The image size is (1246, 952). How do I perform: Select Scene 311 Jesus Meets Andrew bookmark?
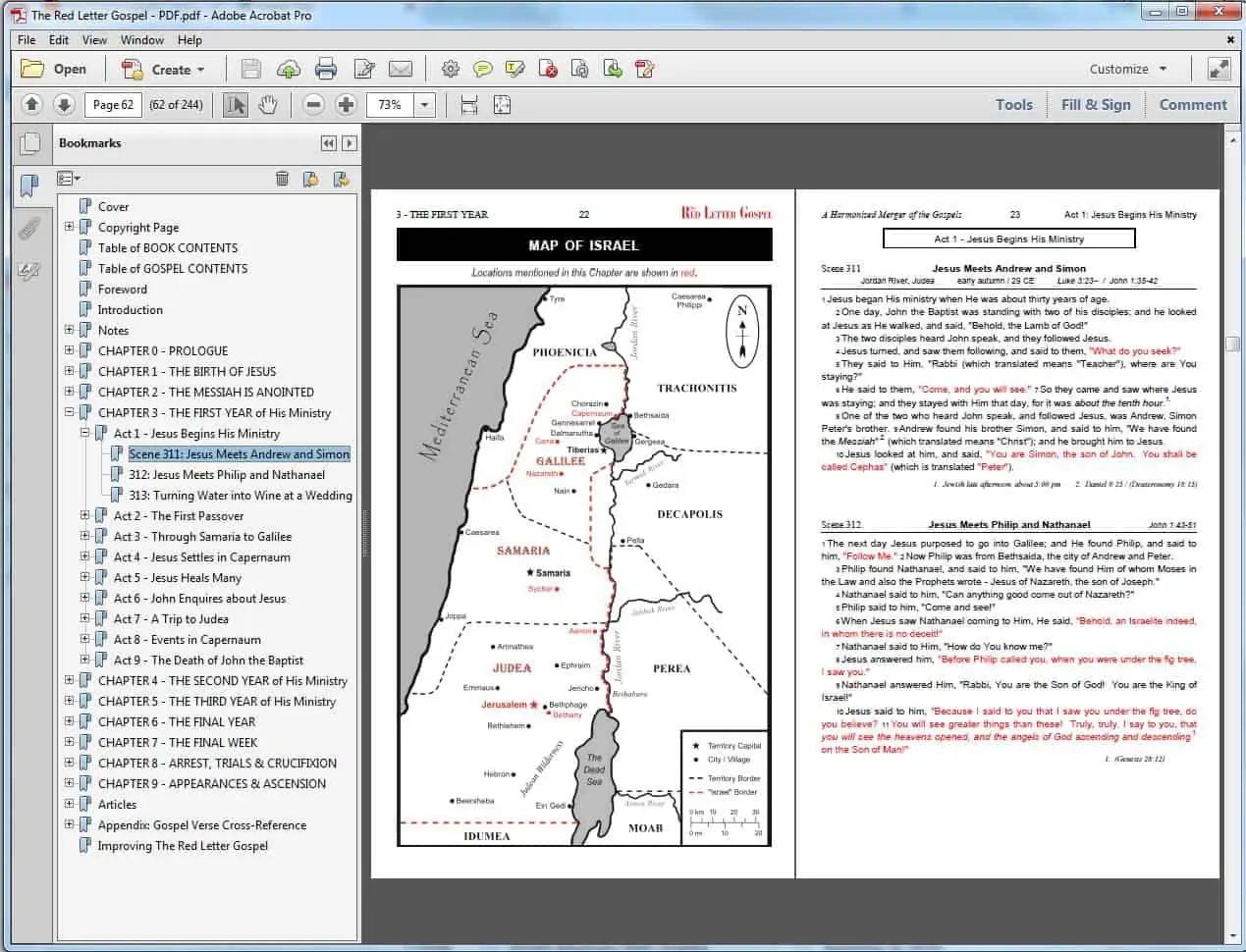coord(240,453)
